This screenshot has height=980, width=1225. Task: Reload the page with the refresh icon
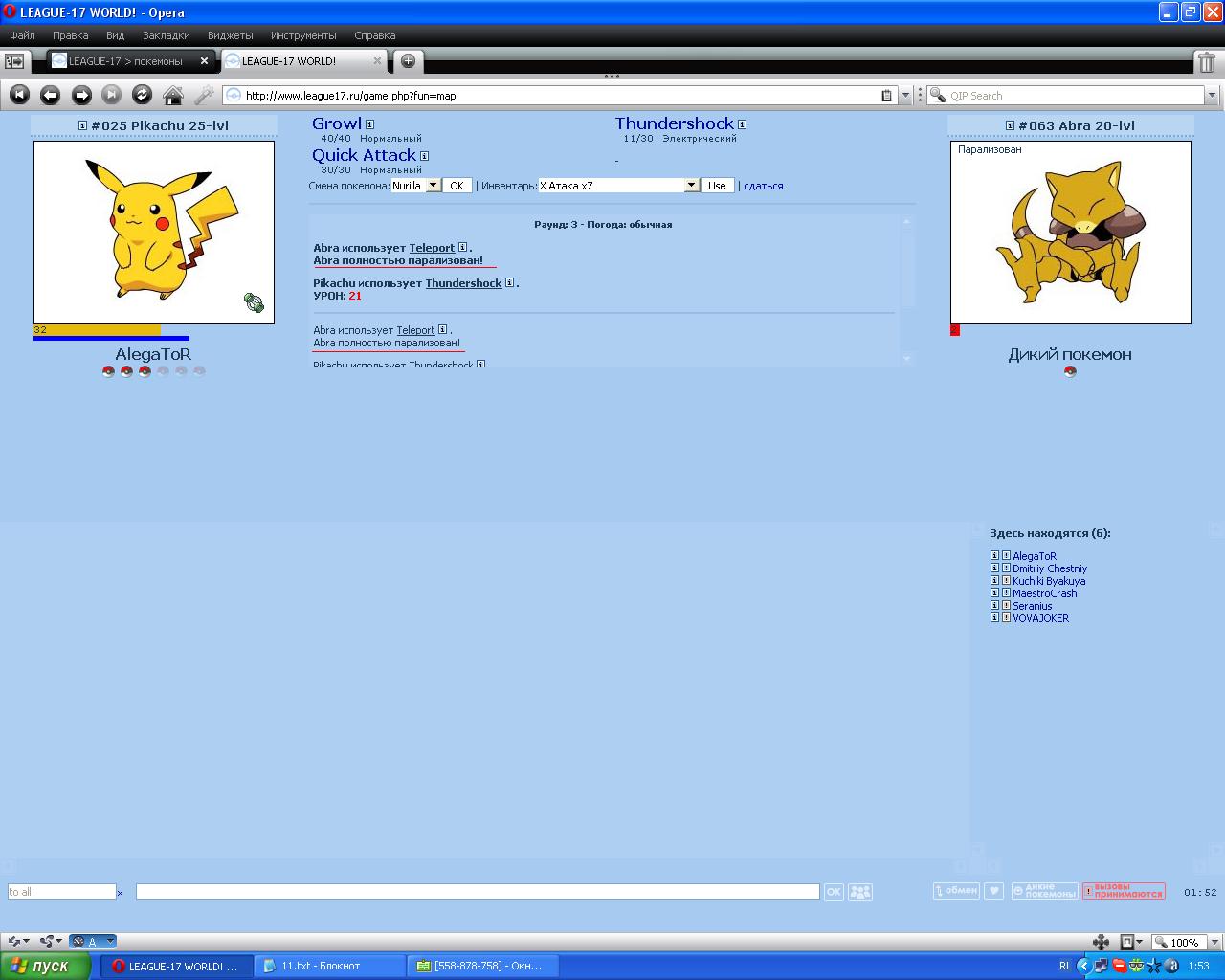tap(142, 95)
